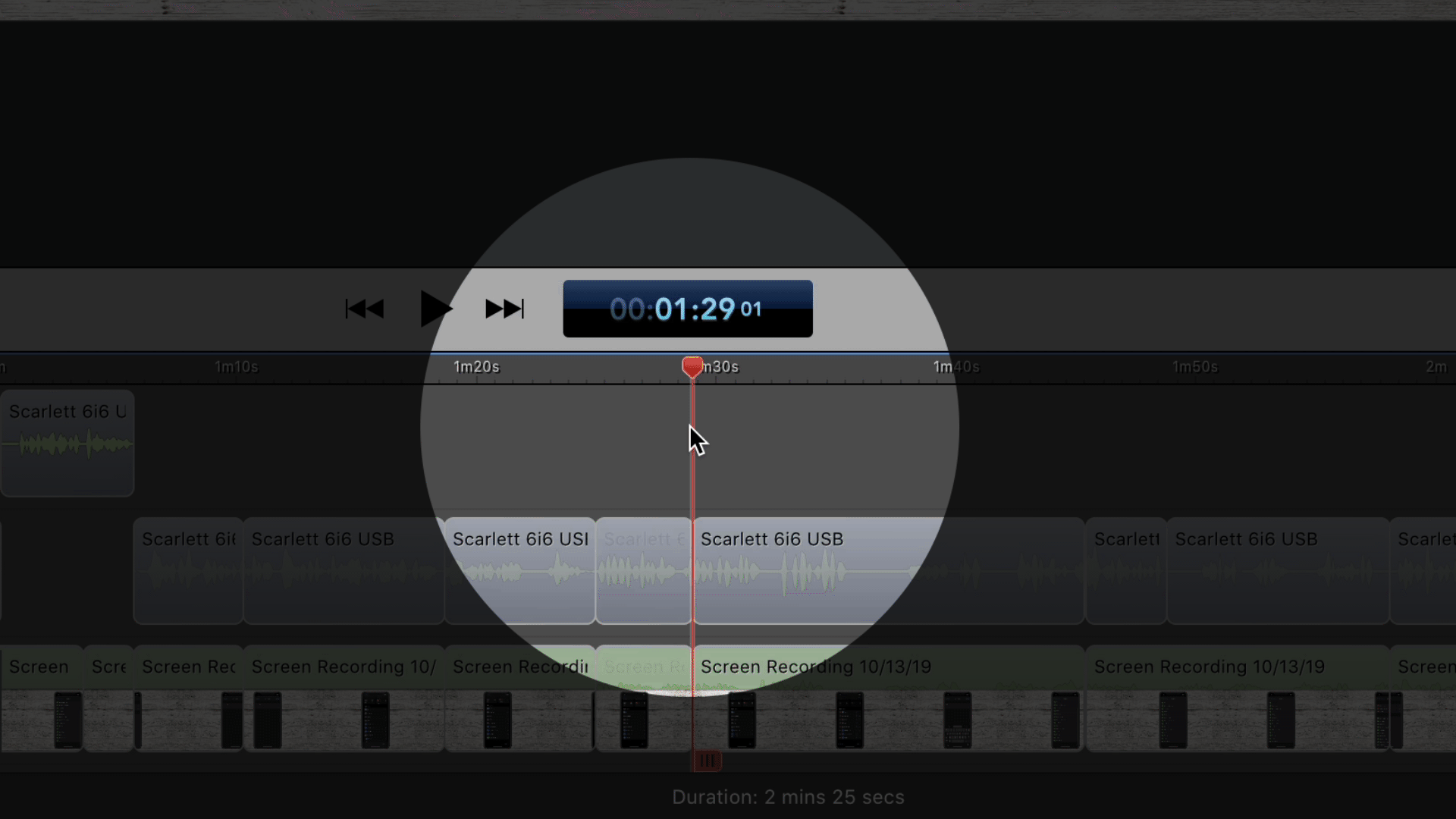The image size is (1456, 819).
Task: Click the playhead handle below video track
Action: click(x=707, y=760)
